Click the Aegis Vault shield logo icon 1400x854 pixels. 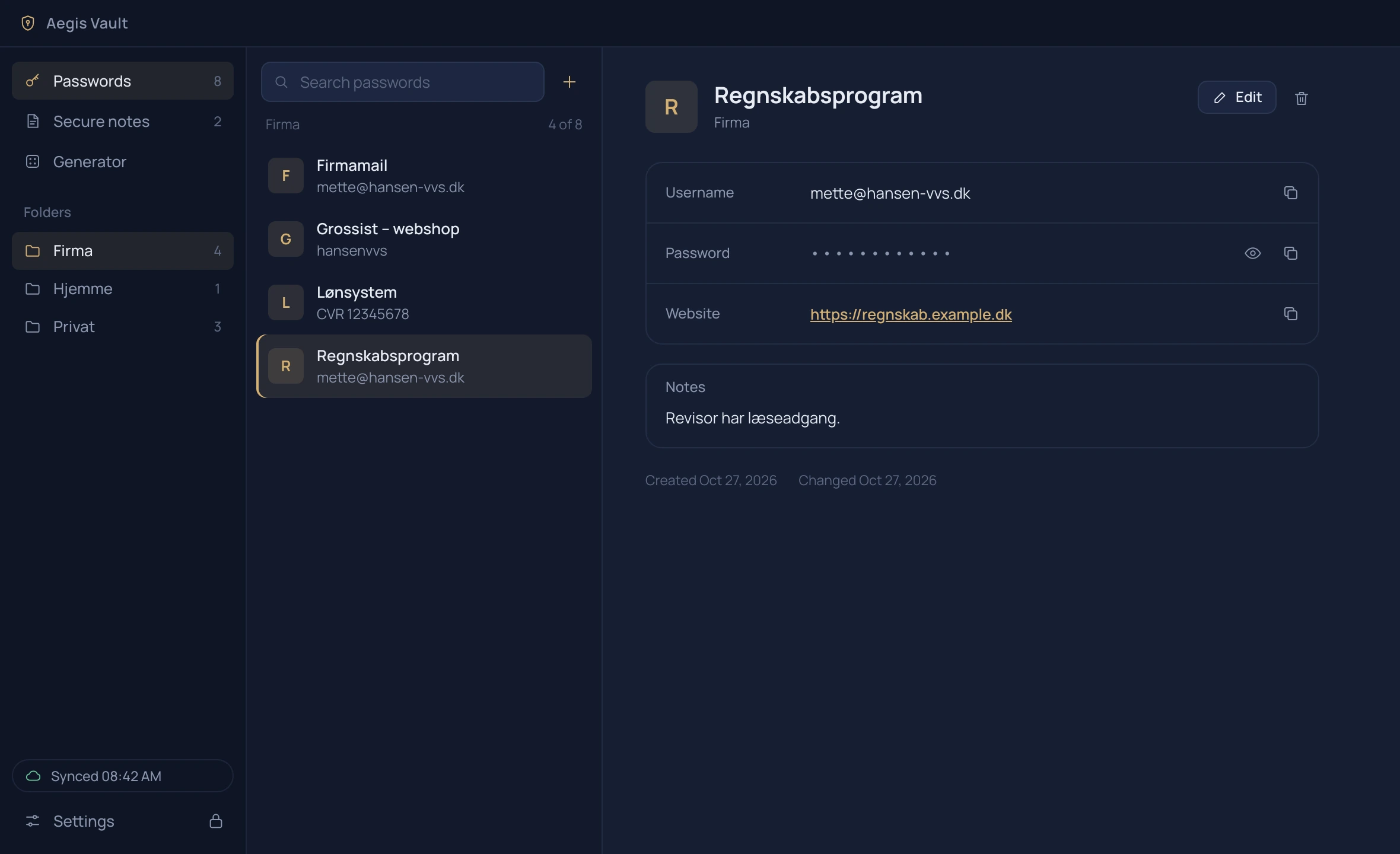coord(27,23)
